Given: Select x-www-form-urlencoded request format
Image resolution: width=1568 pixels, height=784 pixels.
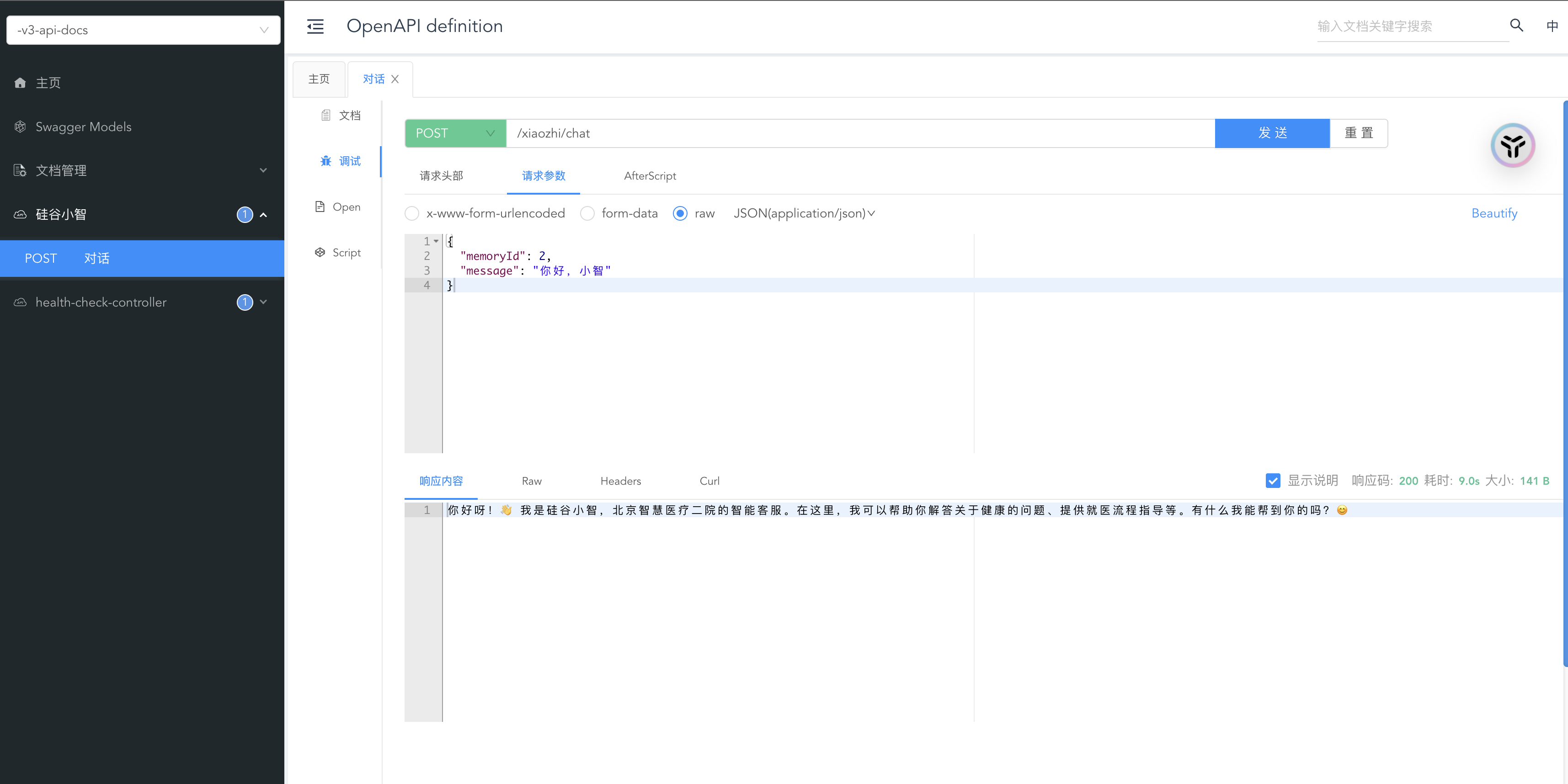Looking at the screenshot, I should coord(412,213).
